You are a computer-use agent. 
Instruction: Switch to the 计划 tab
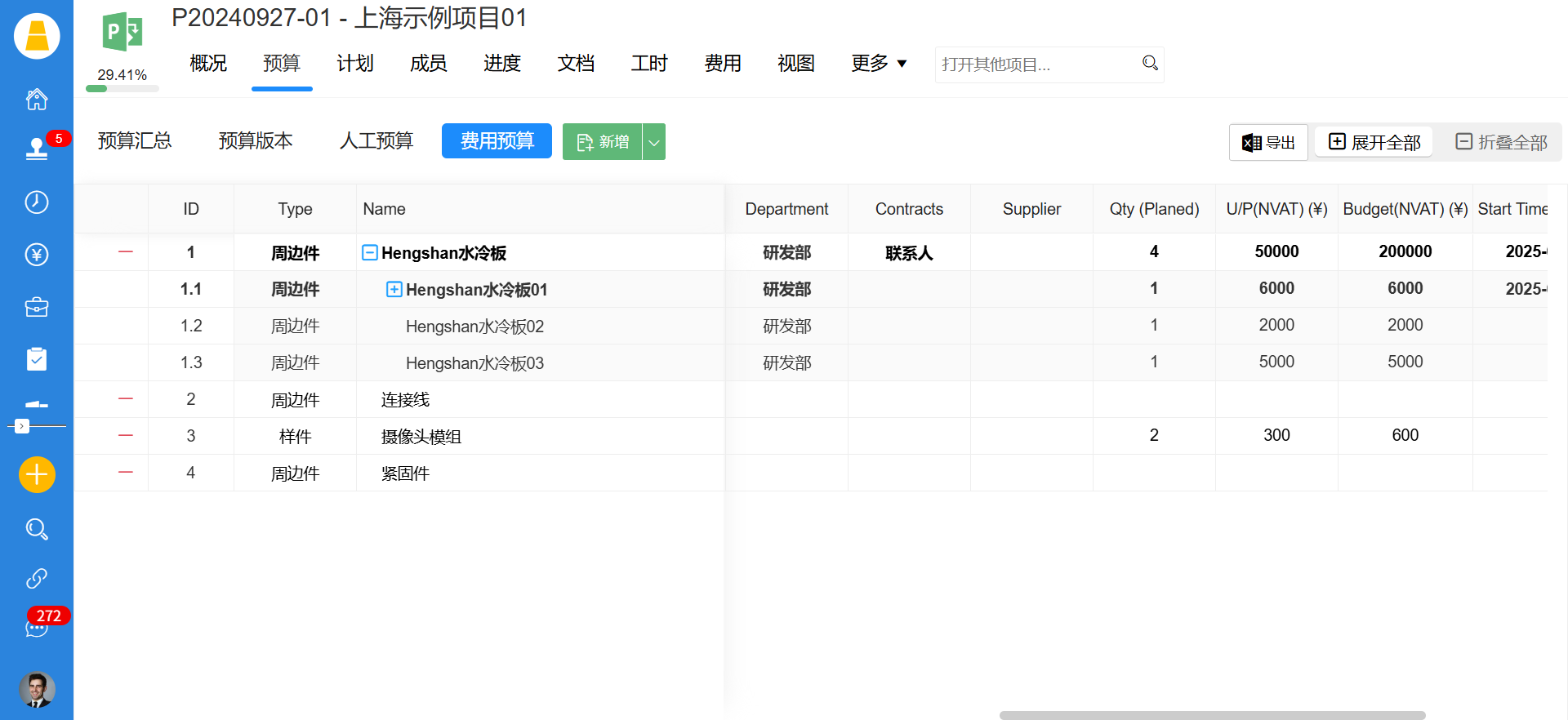coord(355,64)
